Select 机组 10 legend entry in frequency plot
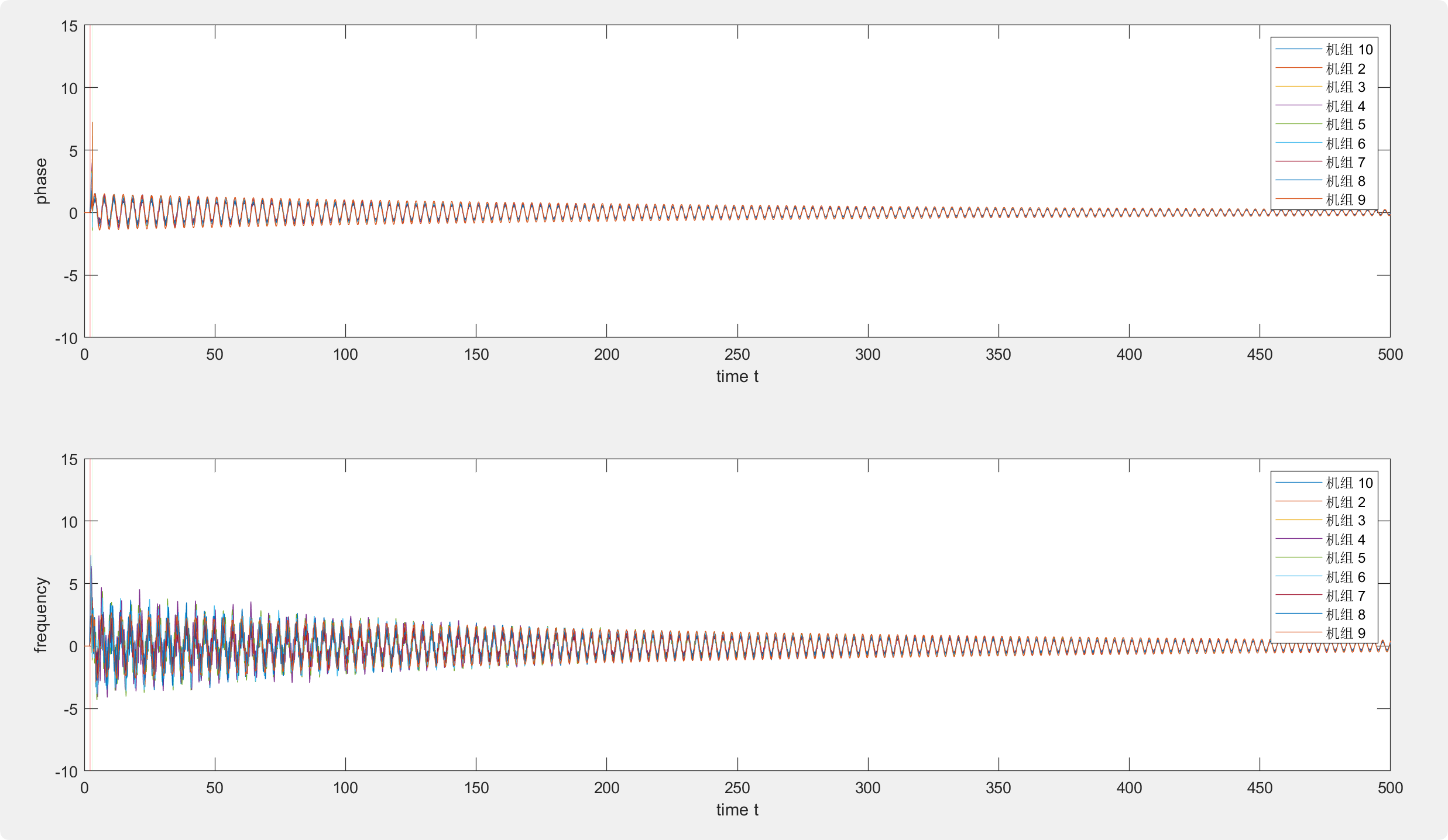The image size is (1448, 840). [x=1349, y=483]
